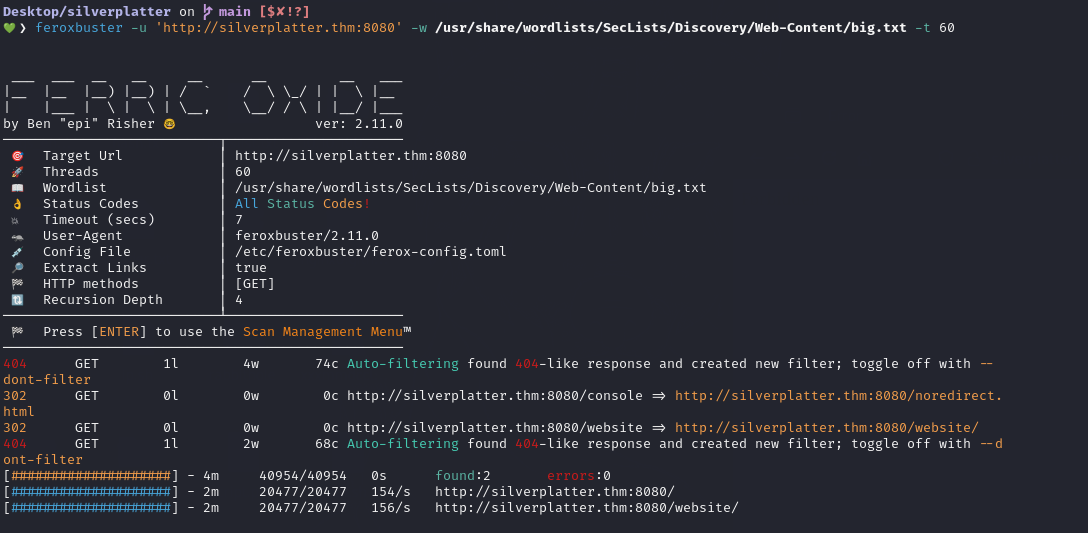Click the [$✘!?] git status indicator
The width and height of the screenshot is (1088, 533).
tap(284, 12)
